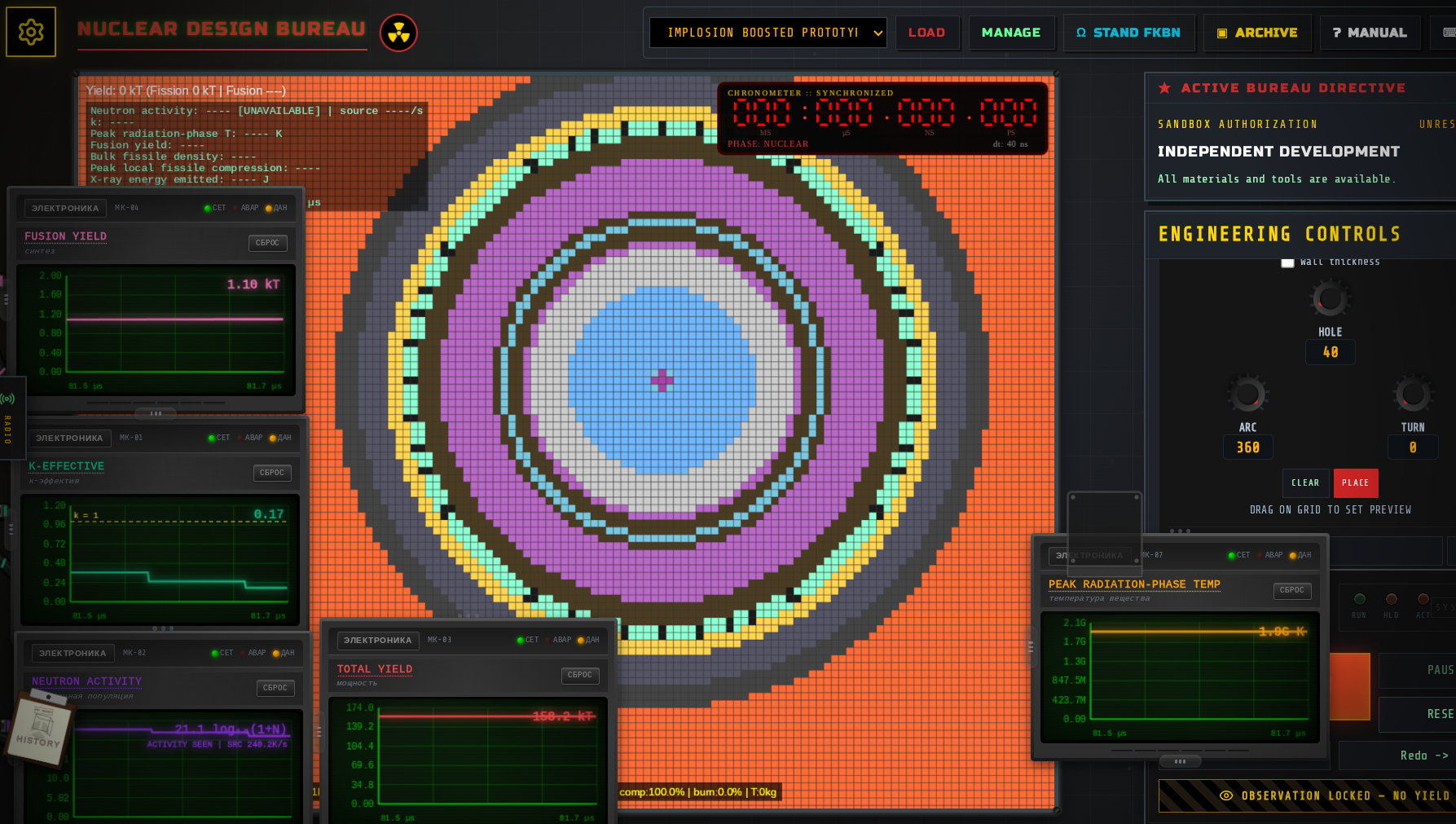Click the eye icon in observation banner
The width and height of the screenshot is (1456, 824).
1225,795
